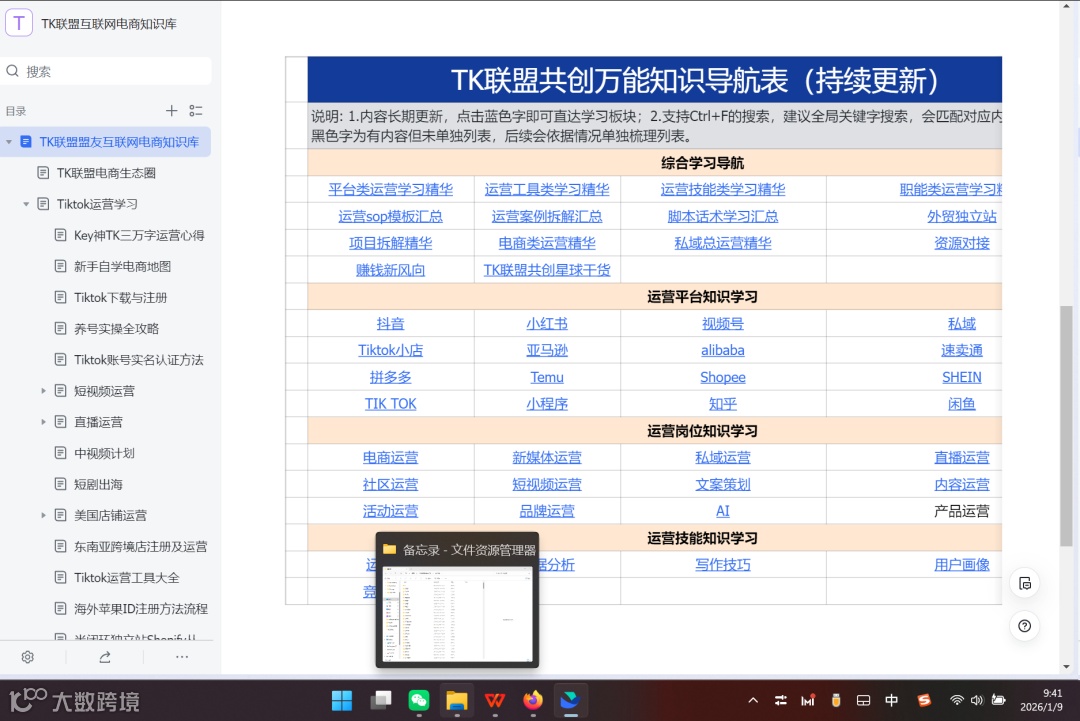Click the settings gear in the sidebar footer
Image resolution: width=1080 pixels, height=721 pixels.
click(x=28, y=657)
